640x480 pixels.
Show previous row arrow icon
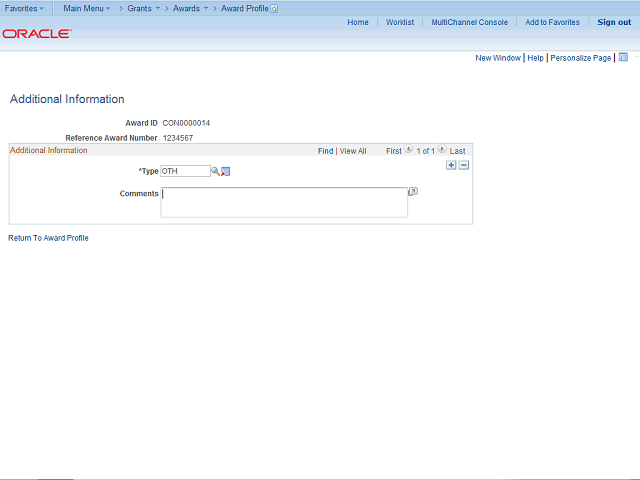pos(408,149)
